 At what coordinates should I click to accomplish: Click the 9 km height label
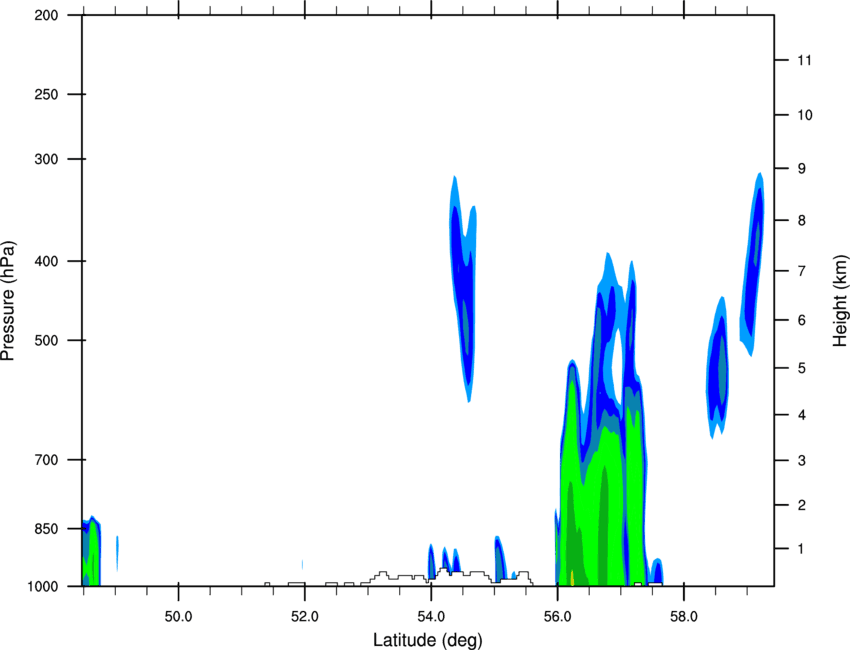pyautogui.click(x=802, y=169)
